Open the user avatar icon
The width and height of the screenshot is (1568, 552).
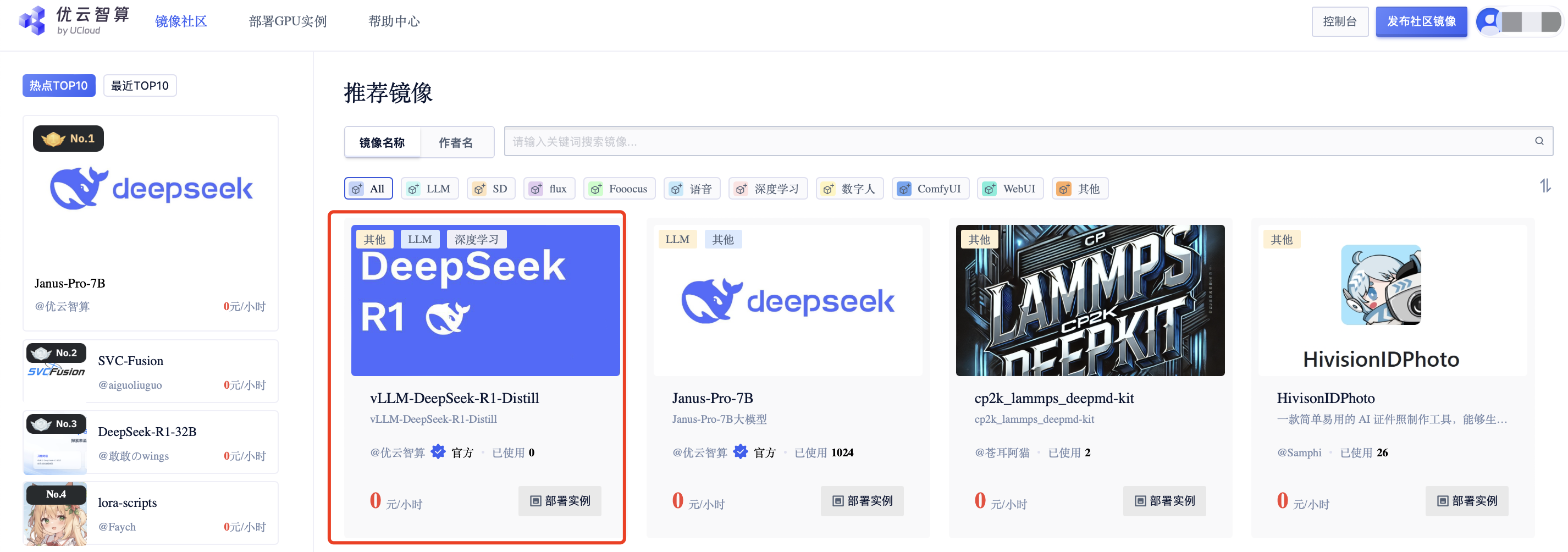point(1489,22)
